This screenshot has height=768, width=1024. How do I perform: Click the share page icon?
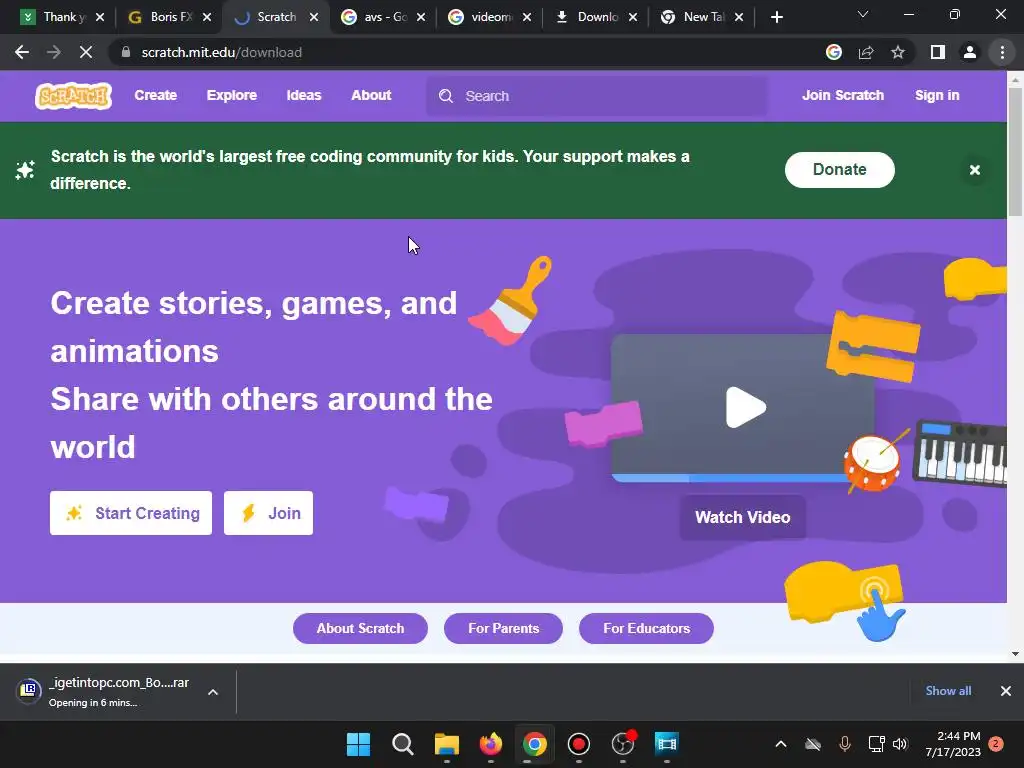point(866,52)
